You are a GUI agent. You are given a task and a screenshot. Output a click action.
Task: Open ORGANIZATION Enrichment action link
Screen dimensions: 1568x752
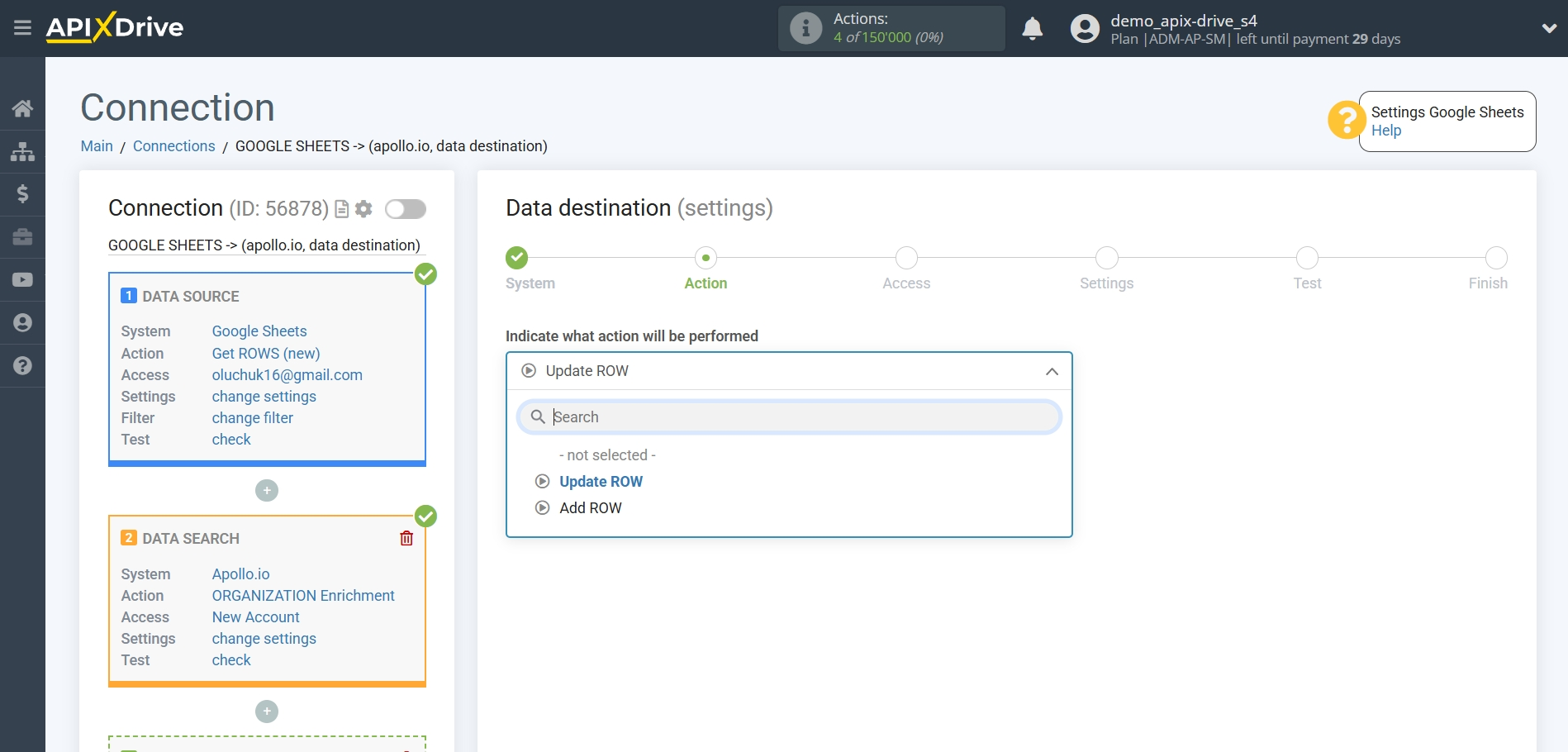pyautogui.click(x=303, y=596)
